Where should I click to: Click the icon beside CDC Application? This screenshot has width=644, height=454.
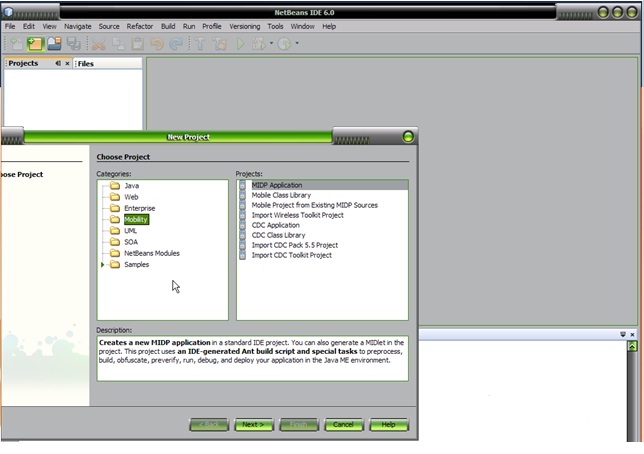click(243, 225)
